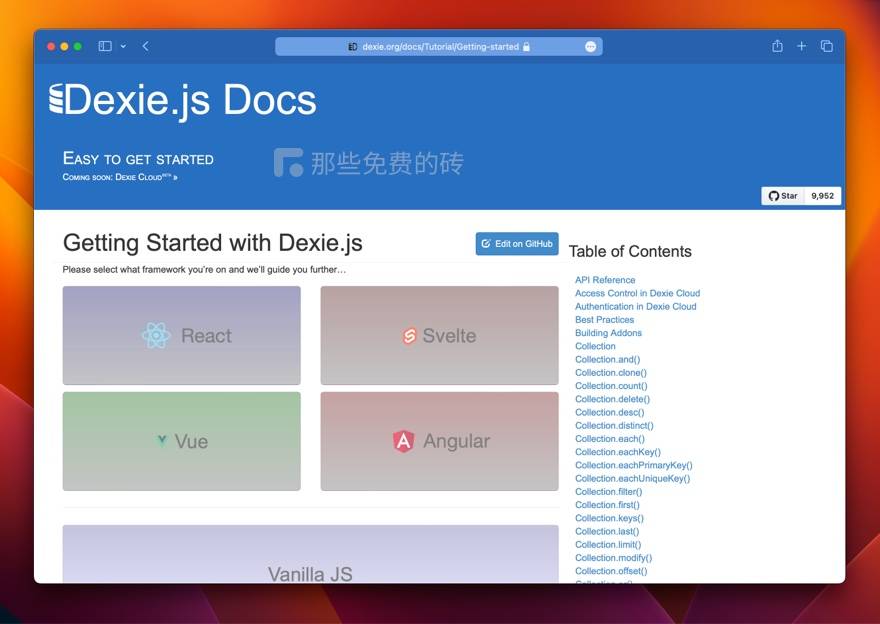Open Collection.limit() link

(608, 544)
